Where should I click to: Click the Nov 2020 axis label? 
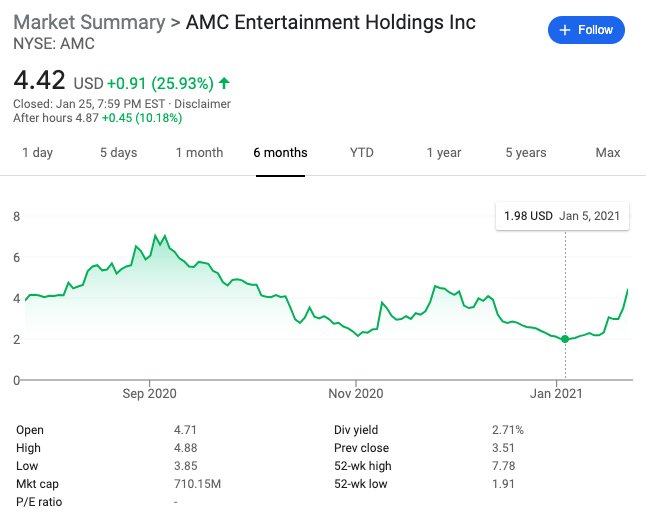(x=356, y=393)
